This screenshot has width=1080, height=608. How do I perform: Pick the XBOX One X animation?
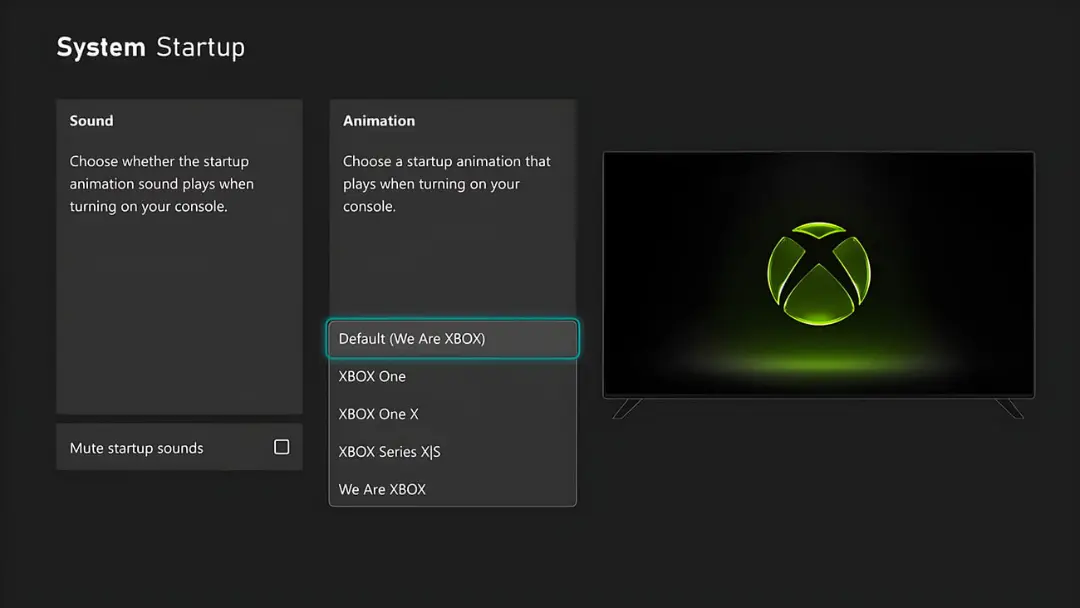coord(453,414)
